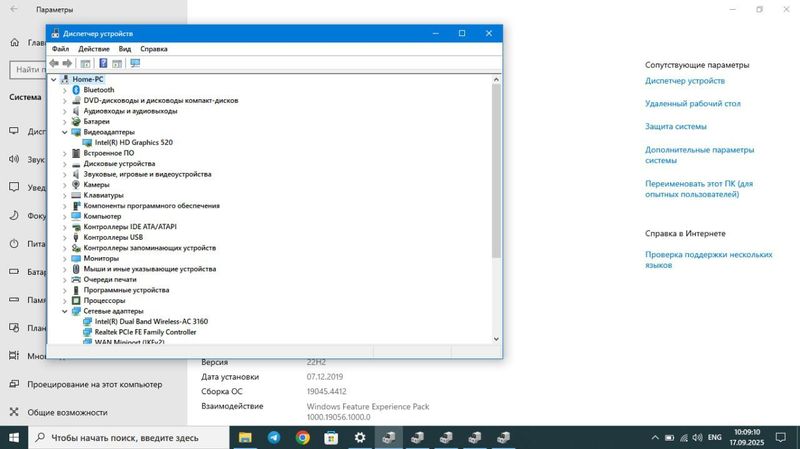Collapse the Видеоадаптеры category
Image resolution: width=800 pixels, height=449 pixels.
[x=65, y=132]
